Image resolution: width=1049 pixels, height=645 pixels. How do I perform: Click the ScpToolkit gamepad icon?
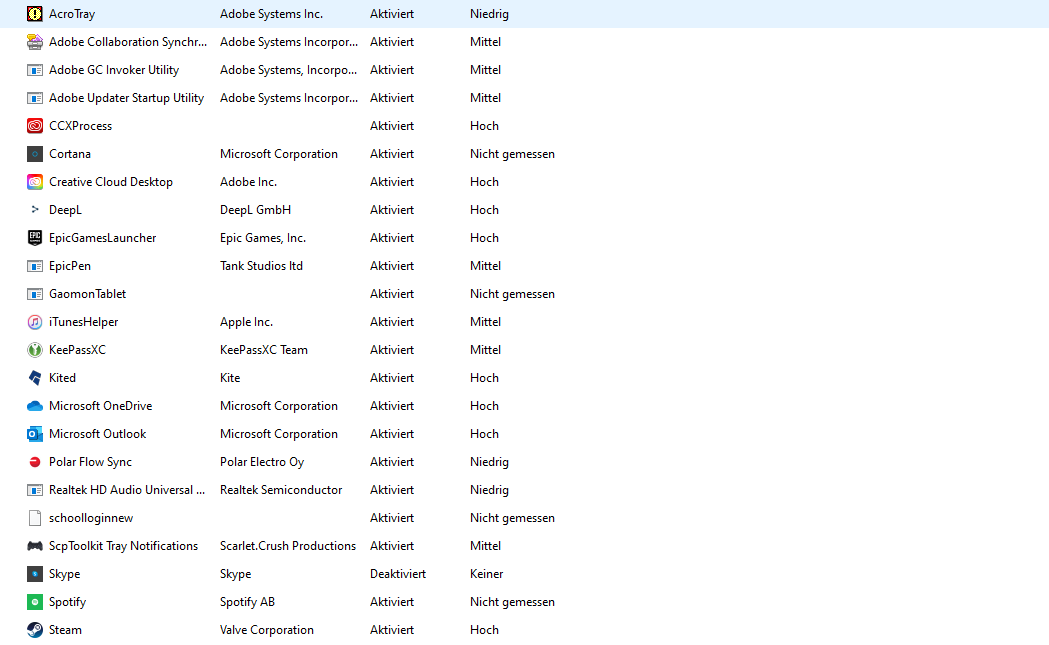35,546
